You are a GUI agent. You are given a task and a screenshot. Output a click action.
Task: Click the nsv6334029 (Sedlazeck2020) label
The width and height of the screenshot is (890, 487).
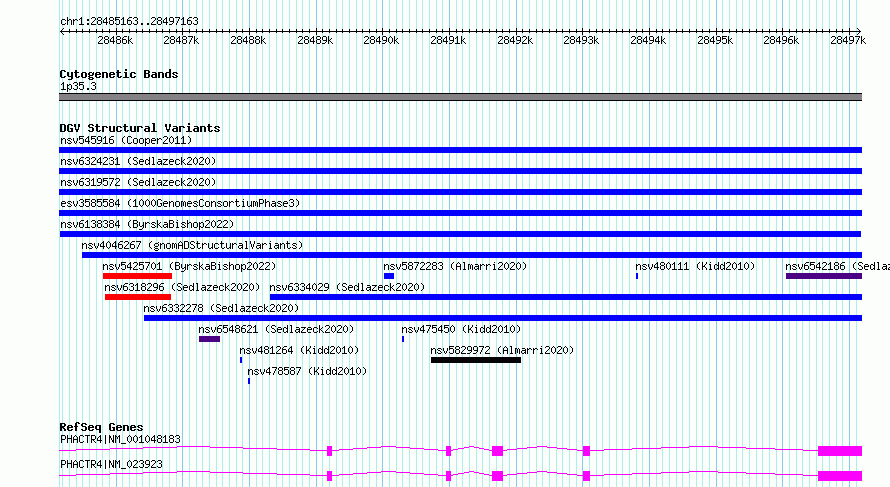coord(347,287)
